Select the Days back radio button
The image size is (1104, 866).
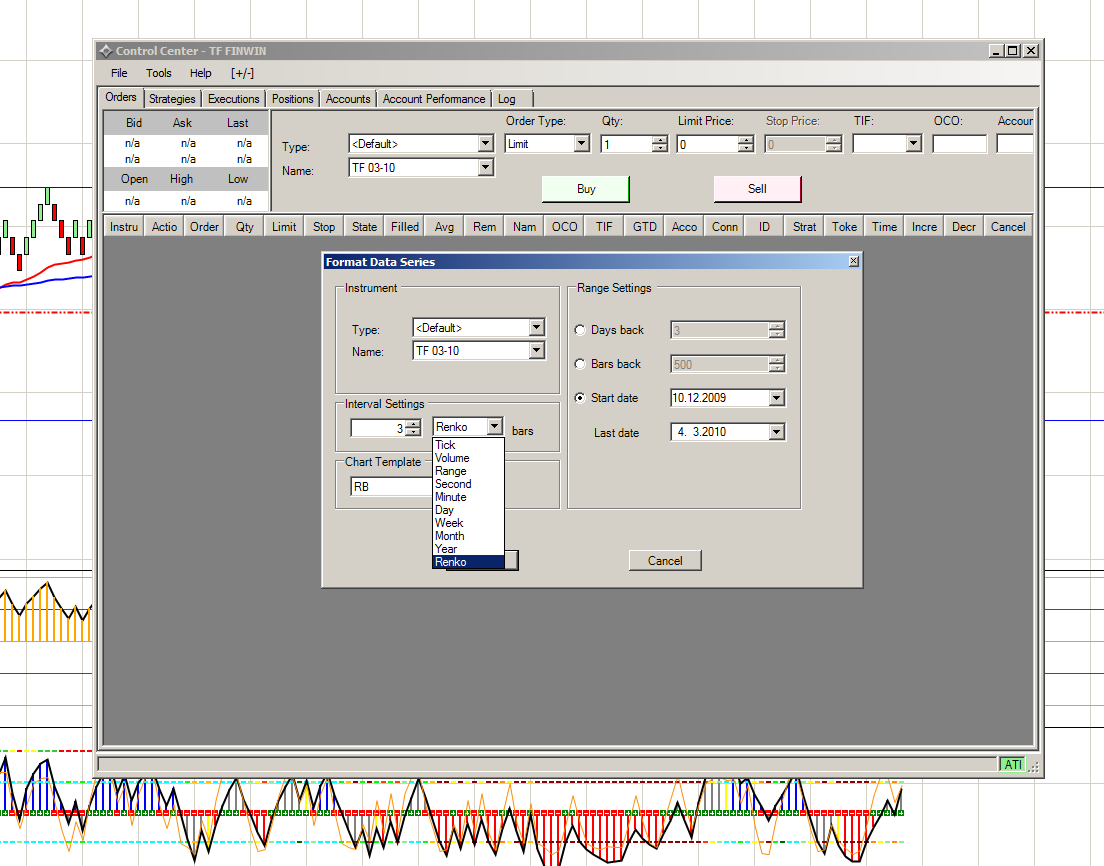581,330
